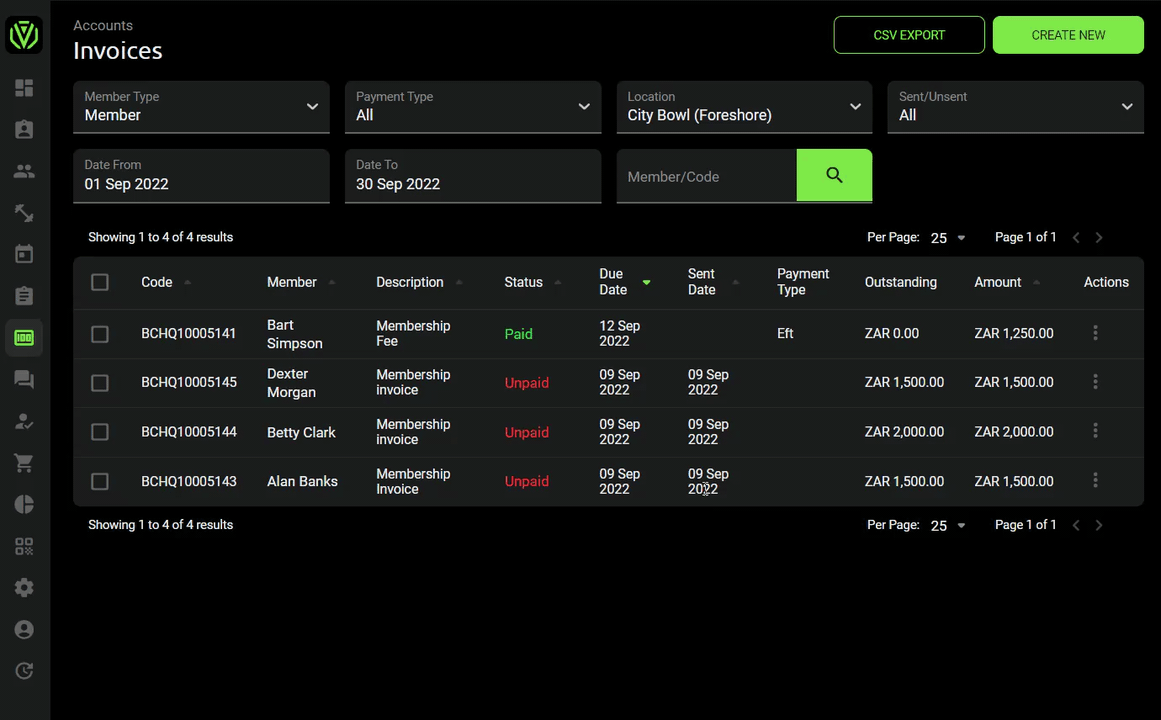Go to previous page using top arrow
Screen dimensions: 1161x720
click(1076, 238)
